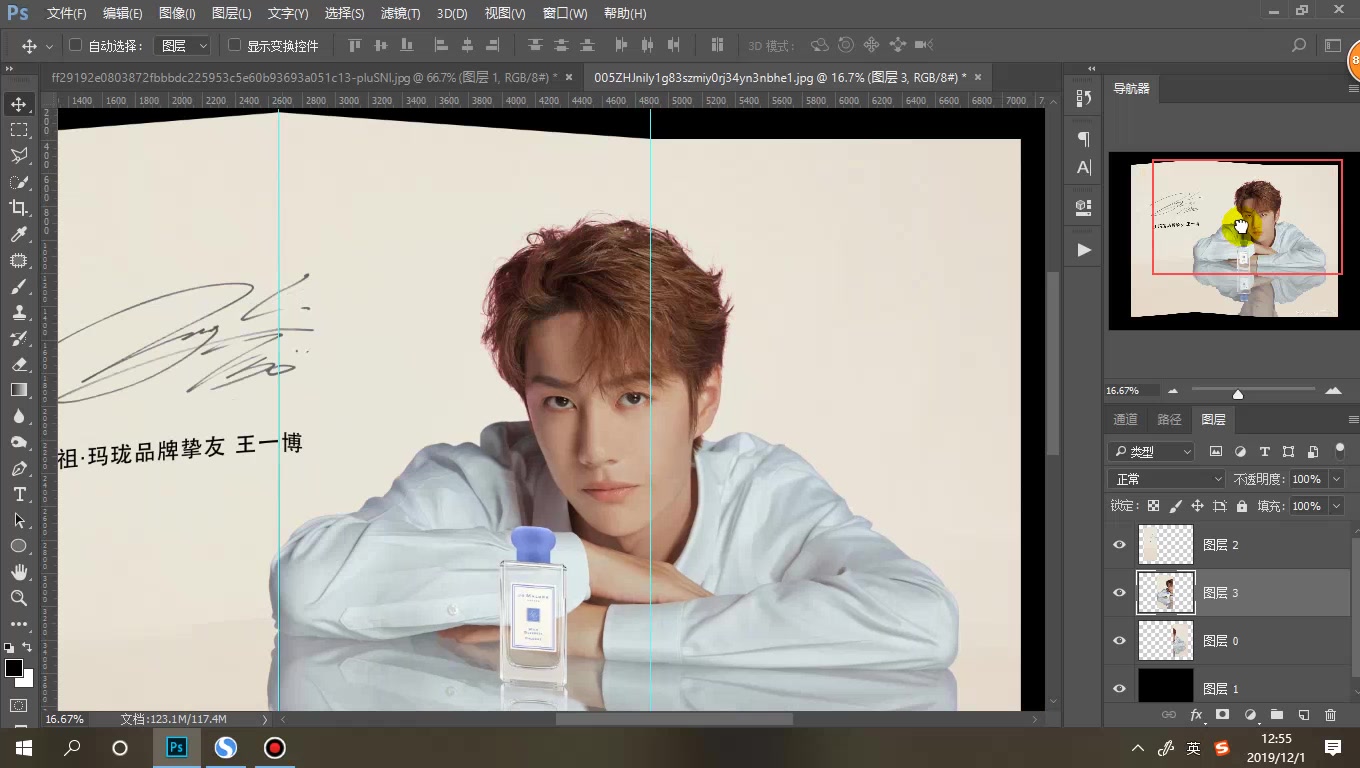
Task: Select the Rectangular Marquee tool
Action: 18,130
